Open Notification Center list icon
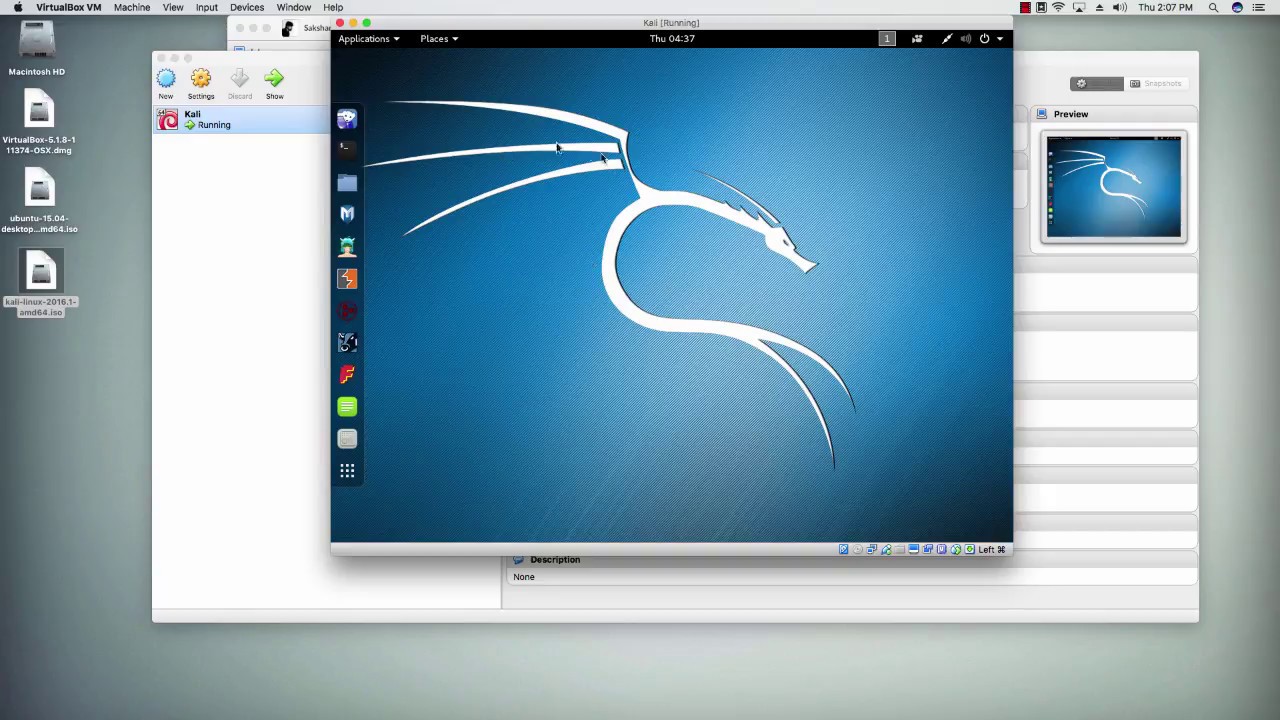The width and height of the screenshot is (1280, 720). coord(1260,7)
